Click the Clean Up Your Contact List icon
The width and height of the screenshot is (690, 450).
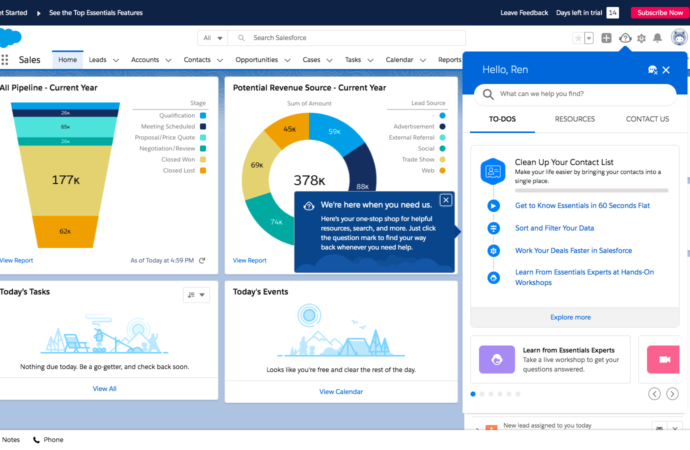(x=493, y=171)
